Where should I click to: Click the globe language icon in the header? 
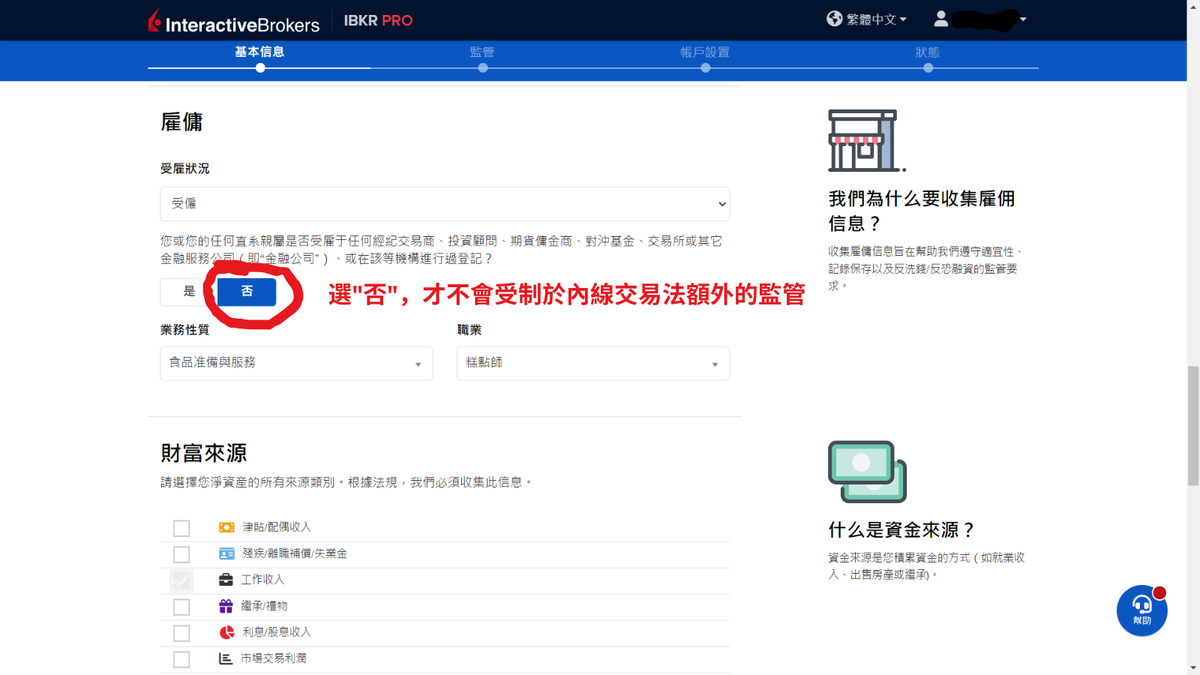pos(833,18)
